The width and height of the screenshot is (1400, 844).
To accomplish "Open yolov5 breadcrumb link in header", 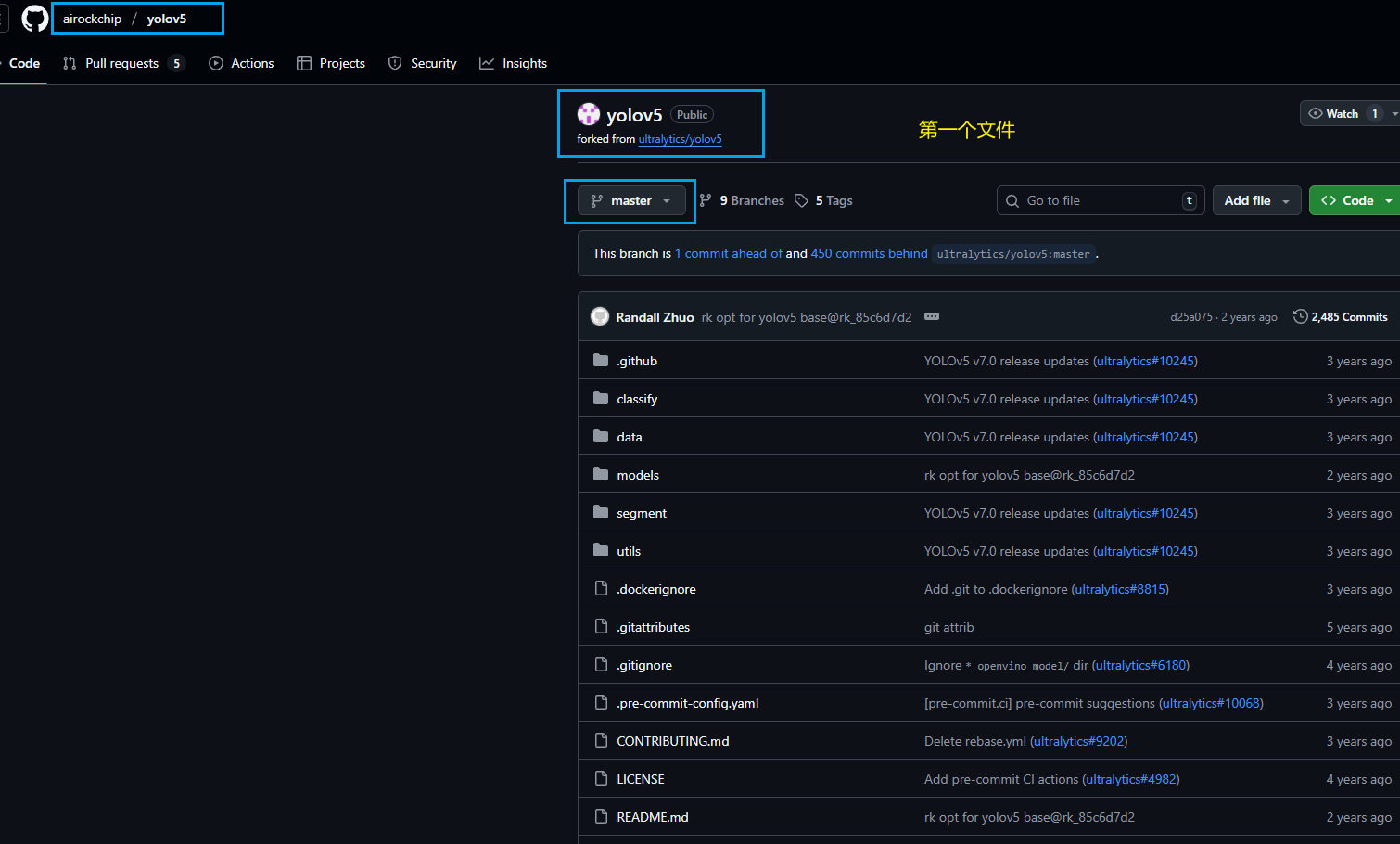I will [x=166, y=19].
